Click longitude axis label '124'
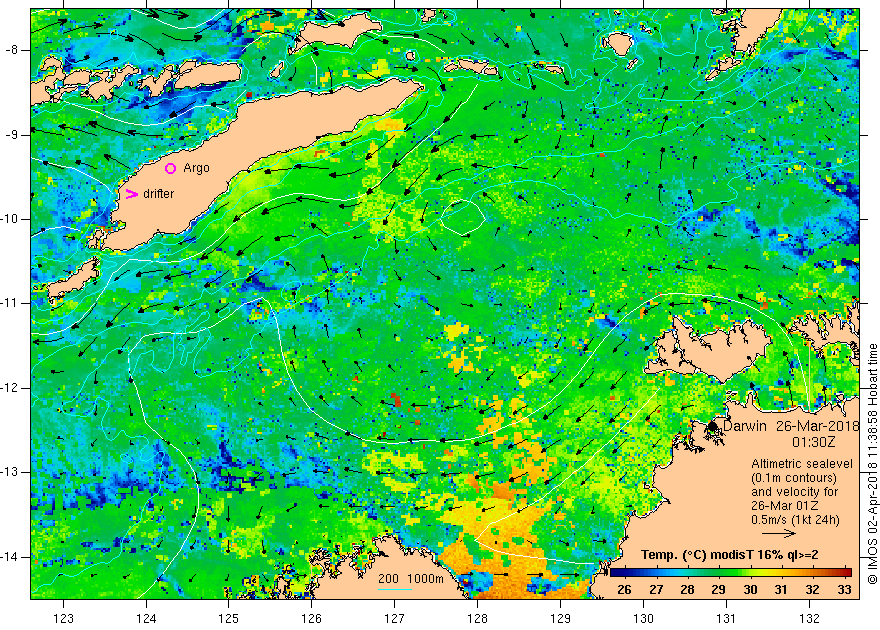This screenshot has width=880, height=630. click(x=146, y=618)
